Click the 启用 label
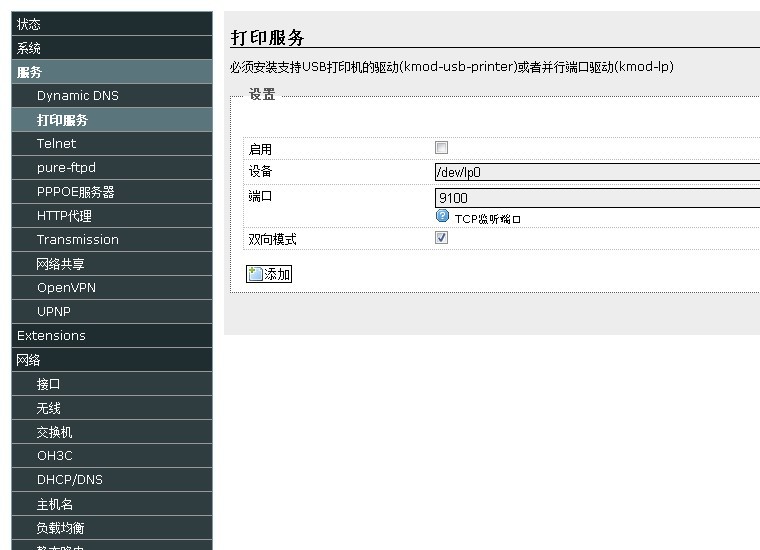This screenshot has height=550, width=760. coord(260,149)
